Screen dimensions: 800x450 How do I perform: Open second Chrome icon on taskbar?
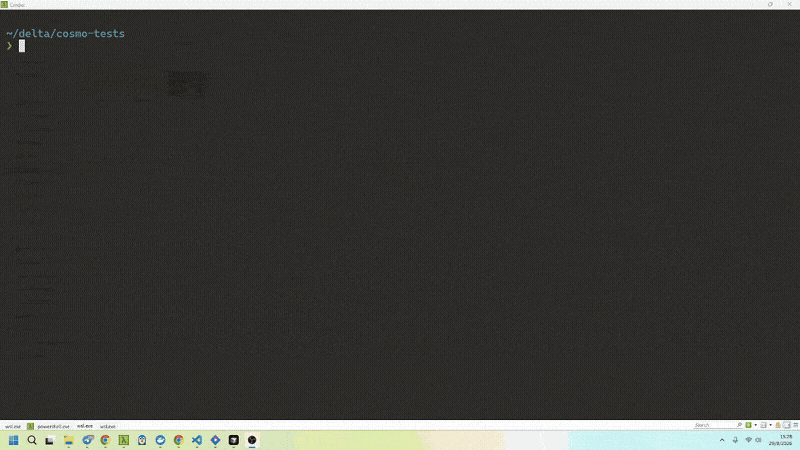[179, 440]
